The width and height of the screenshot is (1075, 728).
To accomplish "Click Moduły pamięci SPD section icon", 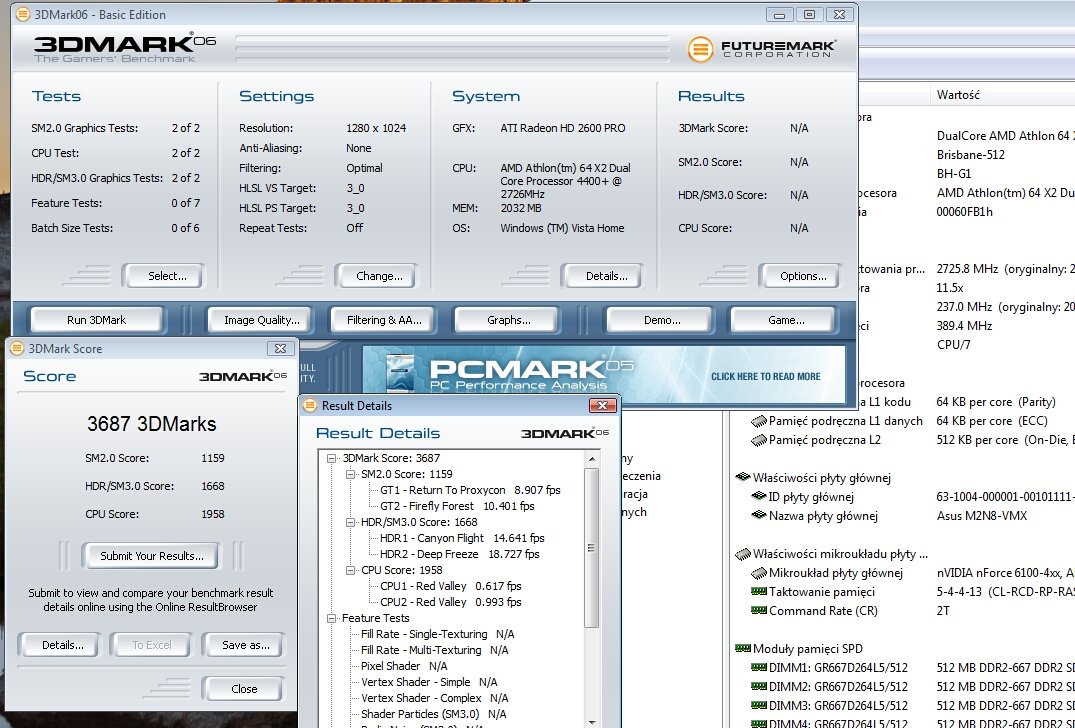I will [x=742, y=648].
